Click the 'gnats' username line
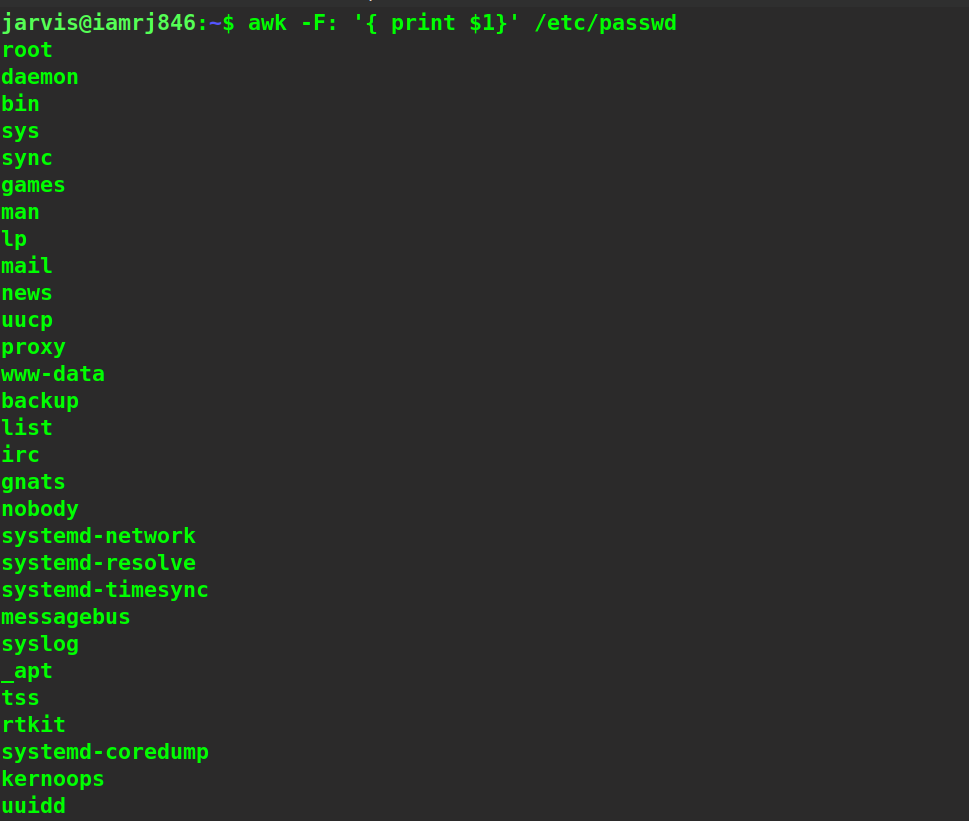 (33, 482)
